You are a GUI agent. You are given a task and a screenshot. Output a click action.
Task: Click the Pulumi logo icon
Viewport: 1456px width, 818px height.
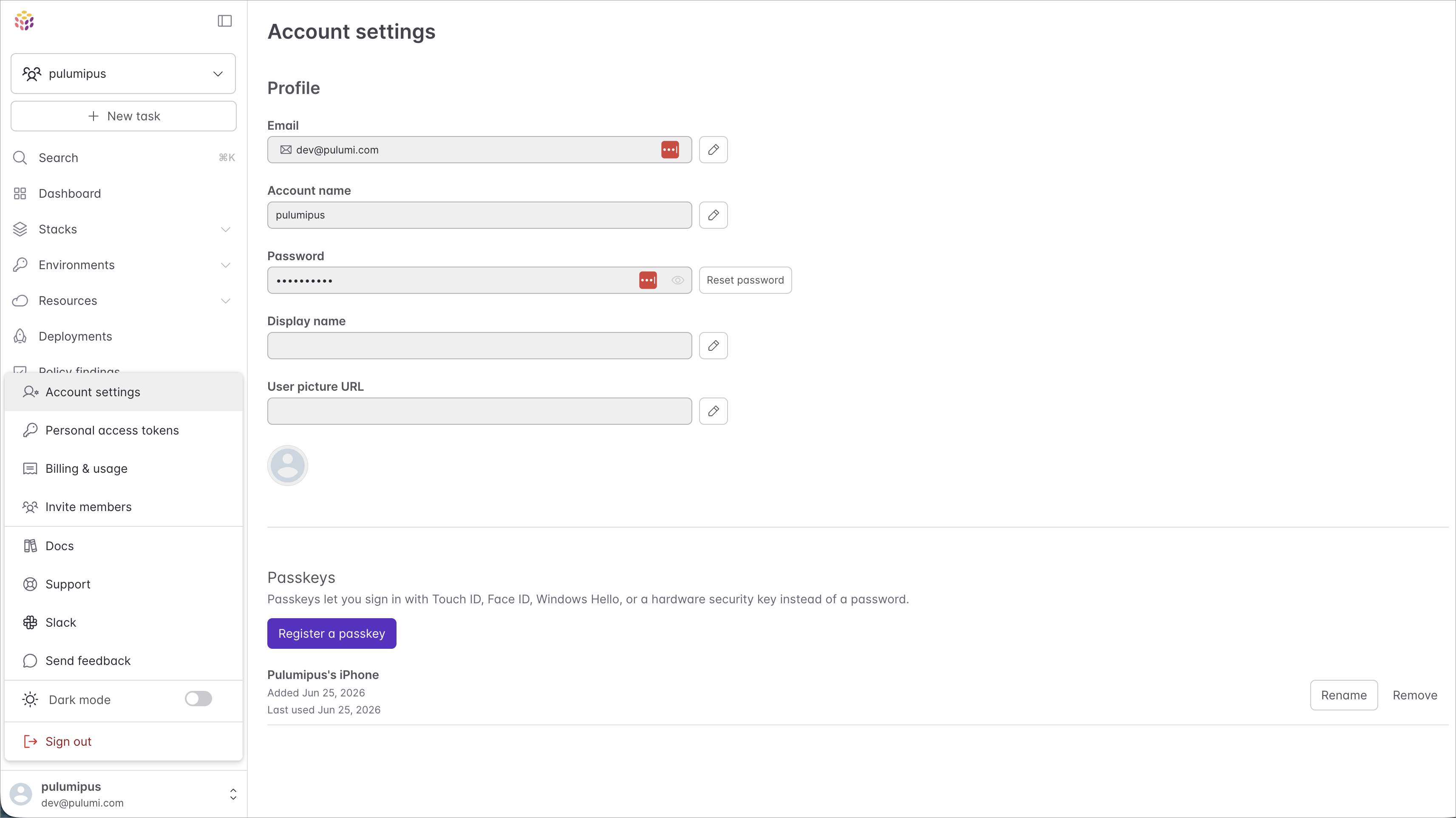coord(24,21)
